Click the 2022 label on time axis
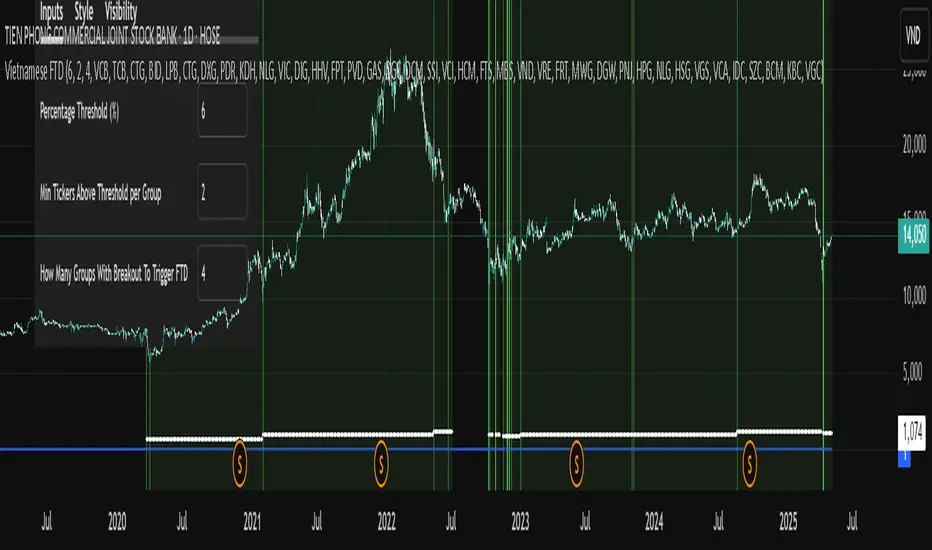Screen dimensions: 932x550 (386, 521)
